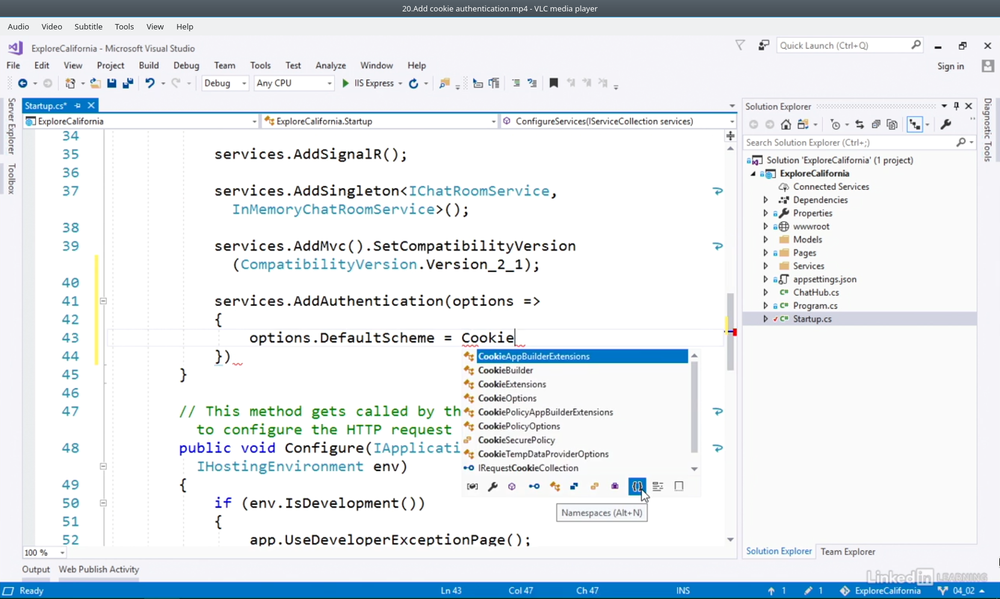Click the Navigate Backward toolbar arrow
This screenshot has width=1000, height=599.
22,83
